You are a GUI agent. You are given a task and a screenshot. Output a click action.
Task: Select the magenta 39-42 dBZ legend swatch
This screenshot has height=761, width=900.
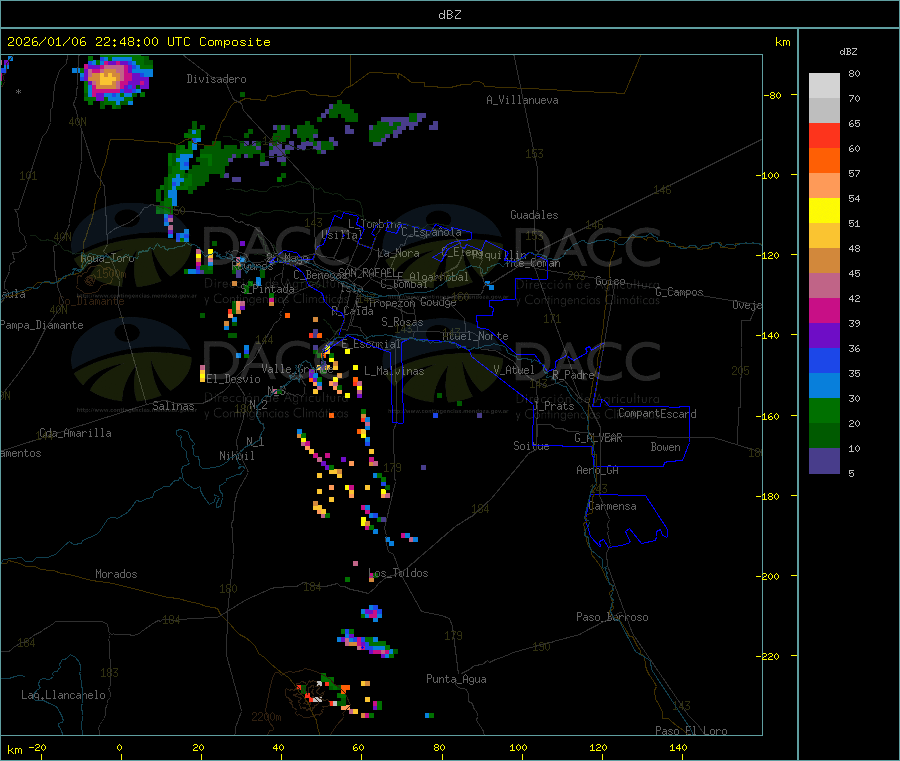pos(824,310)
